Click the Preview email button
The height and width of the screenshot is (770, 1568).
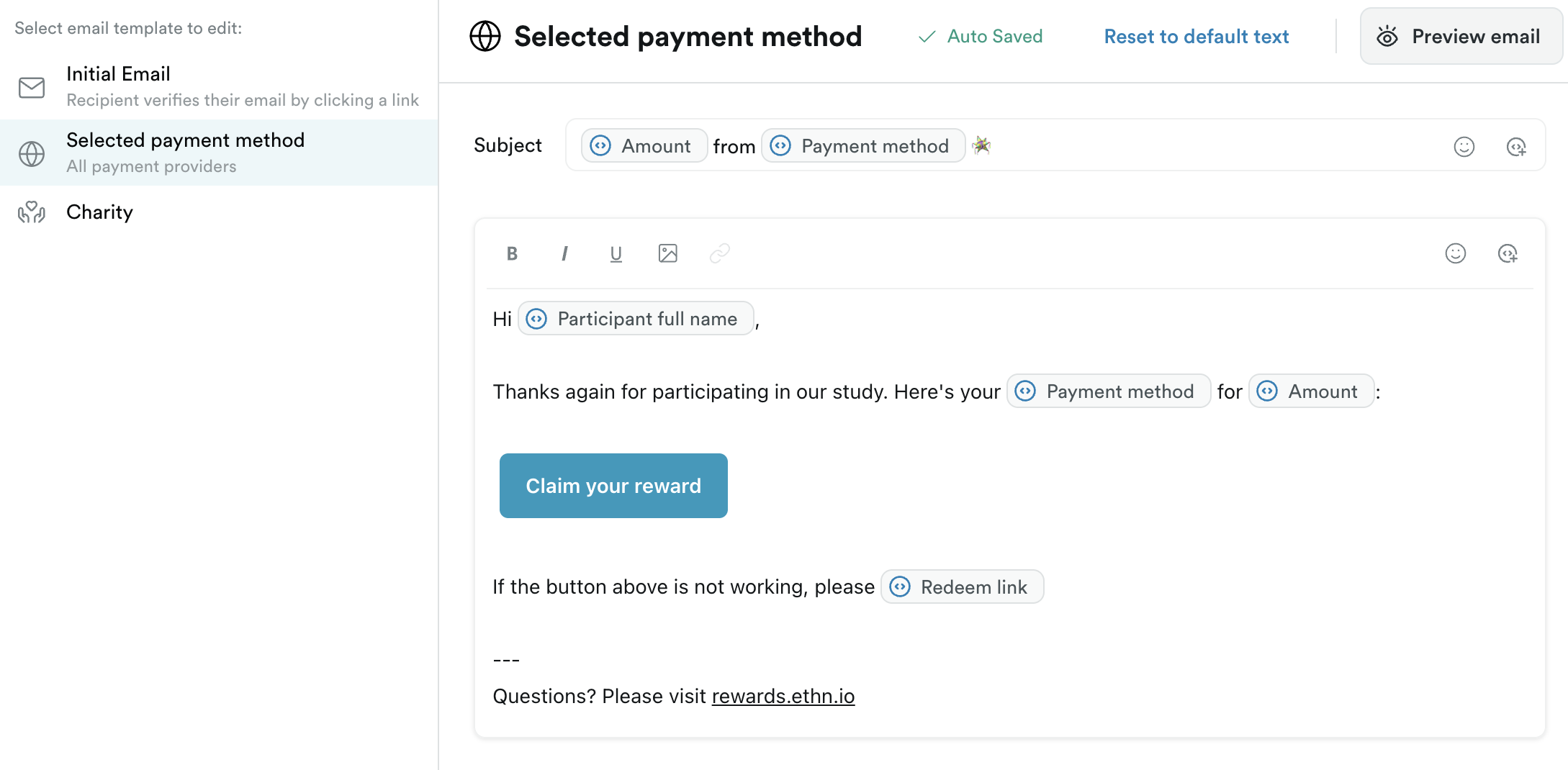pyautogui.click(x=1461, y=36)
